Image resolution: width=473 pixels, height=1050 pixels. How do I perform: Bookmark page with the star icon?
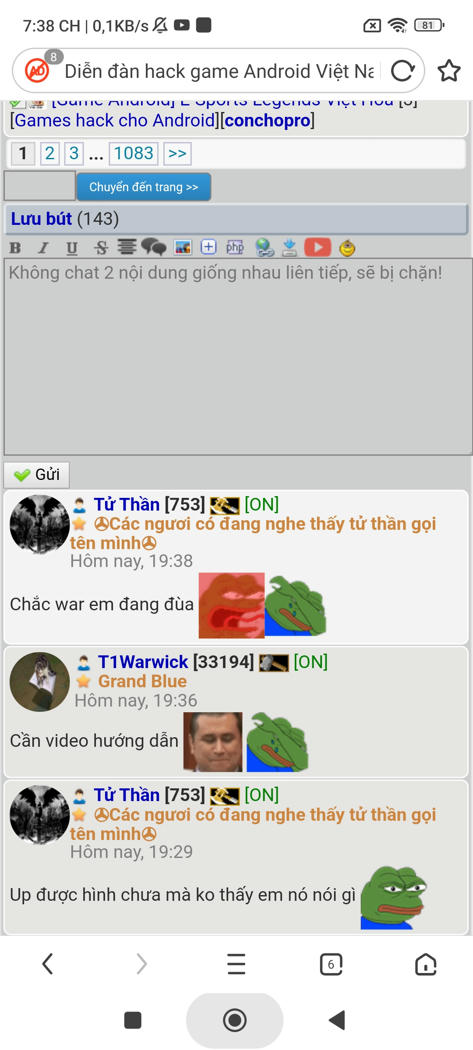(x=449, y=70)
